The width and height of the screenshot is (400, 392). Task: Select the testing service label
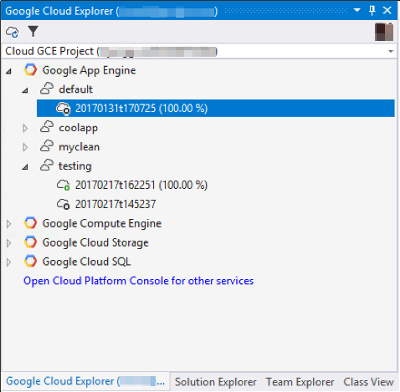(75, 166)
